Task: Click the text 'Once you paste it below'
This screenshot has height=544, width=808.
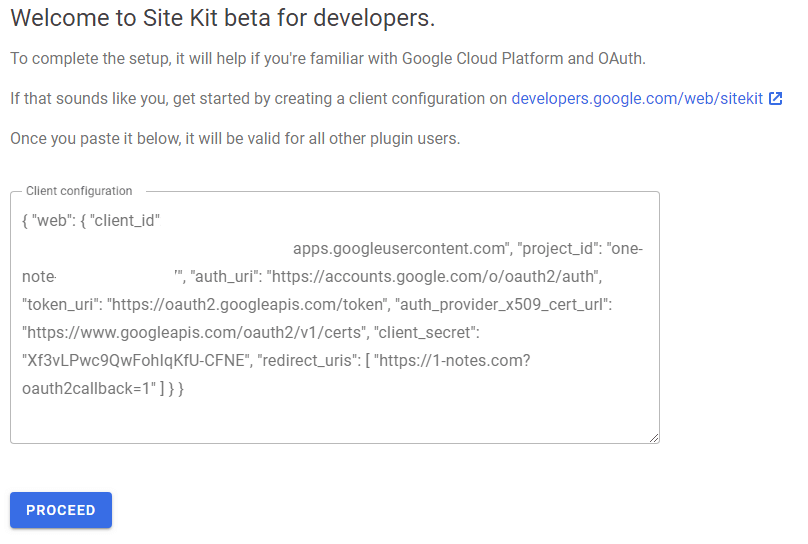Action: pyautogui.click(x=95, y=139)
